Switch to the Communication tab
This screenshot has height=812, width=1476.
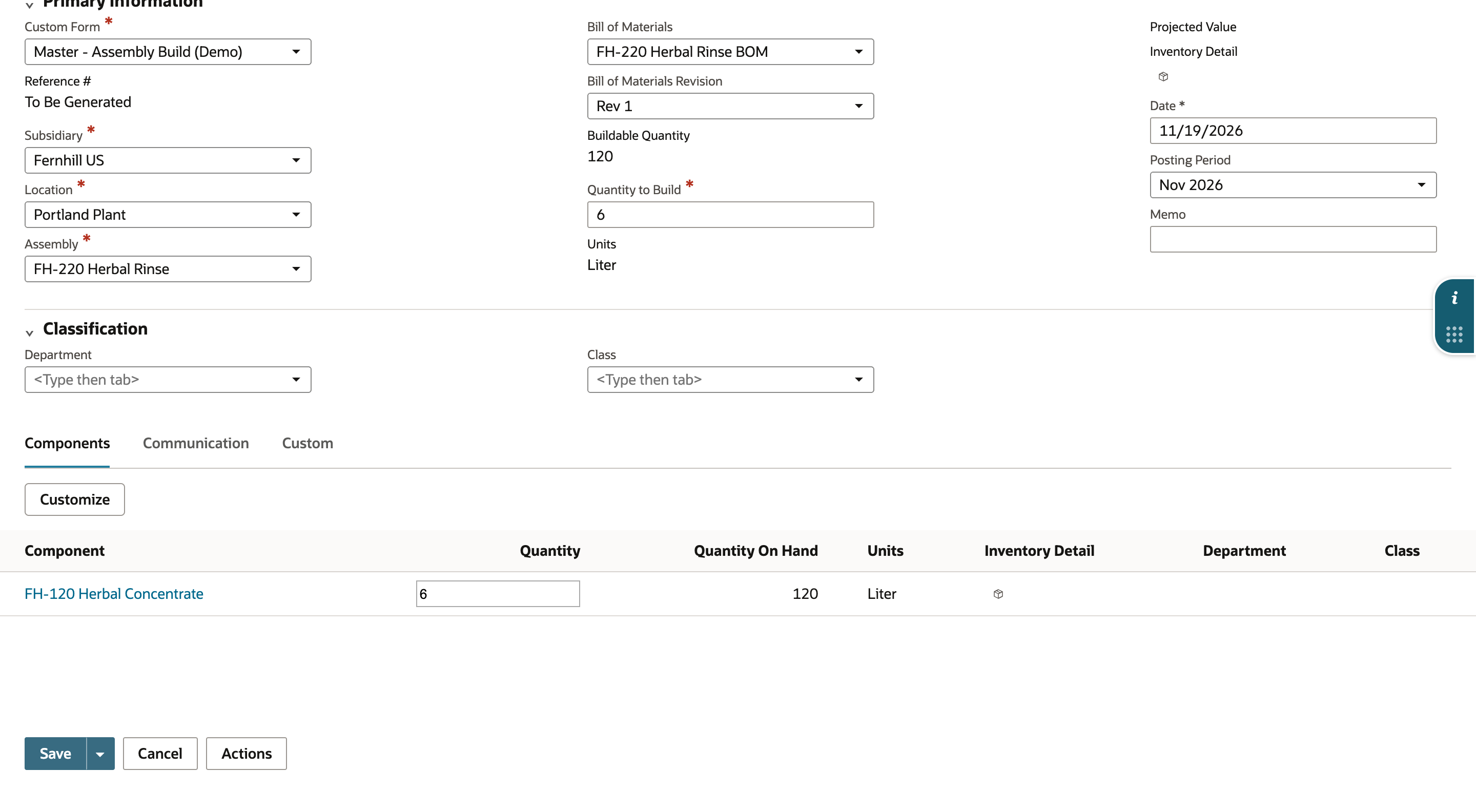[x=196, y=443]
